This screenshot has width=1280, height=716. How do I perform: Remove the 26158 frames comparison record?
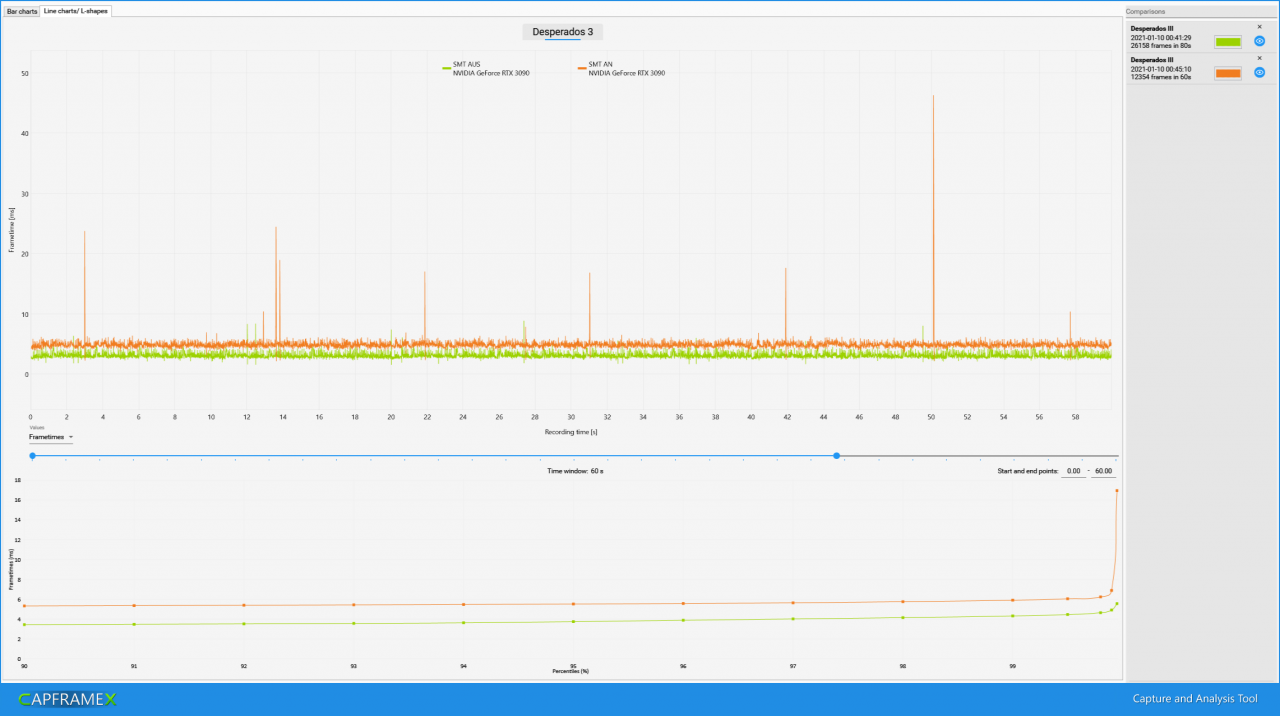click(x=1259, y=27)
